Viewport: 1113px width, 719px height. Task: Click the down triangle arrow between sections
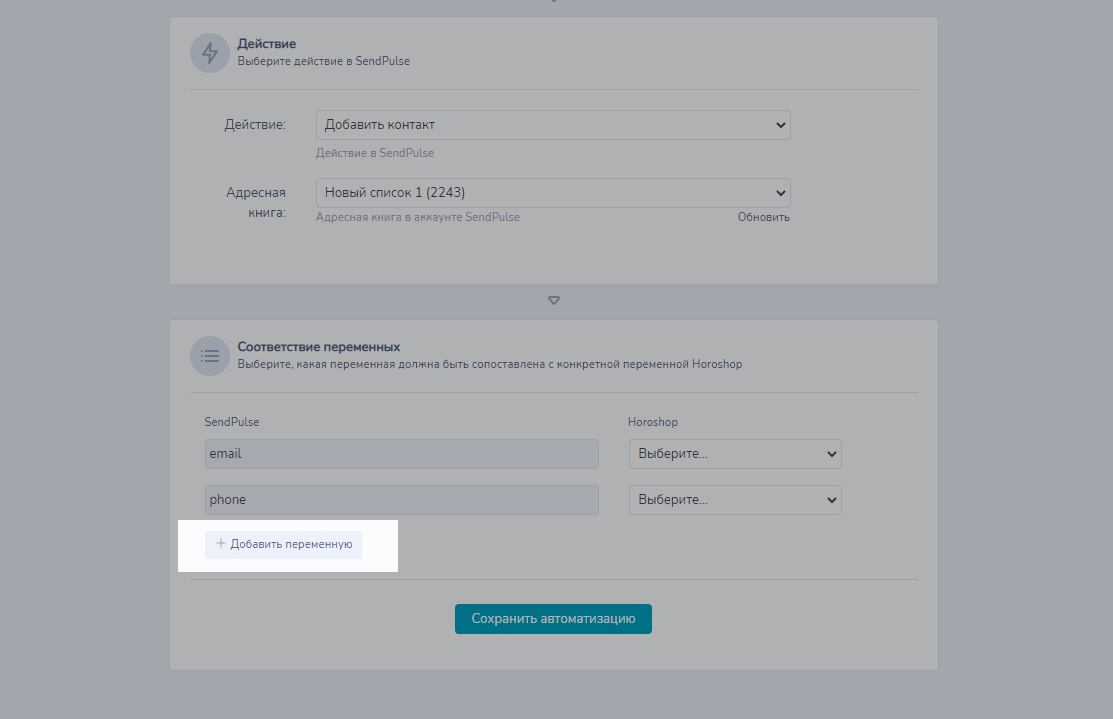pyautogui.click(x=554, y=300)
